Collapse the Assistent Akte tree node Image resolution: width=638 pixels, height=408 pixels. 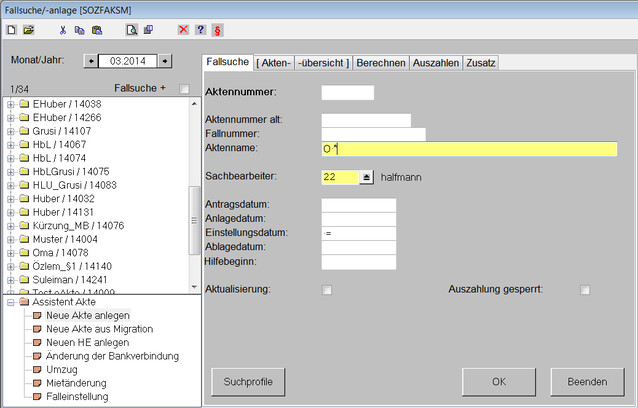[x=10, y=302]
